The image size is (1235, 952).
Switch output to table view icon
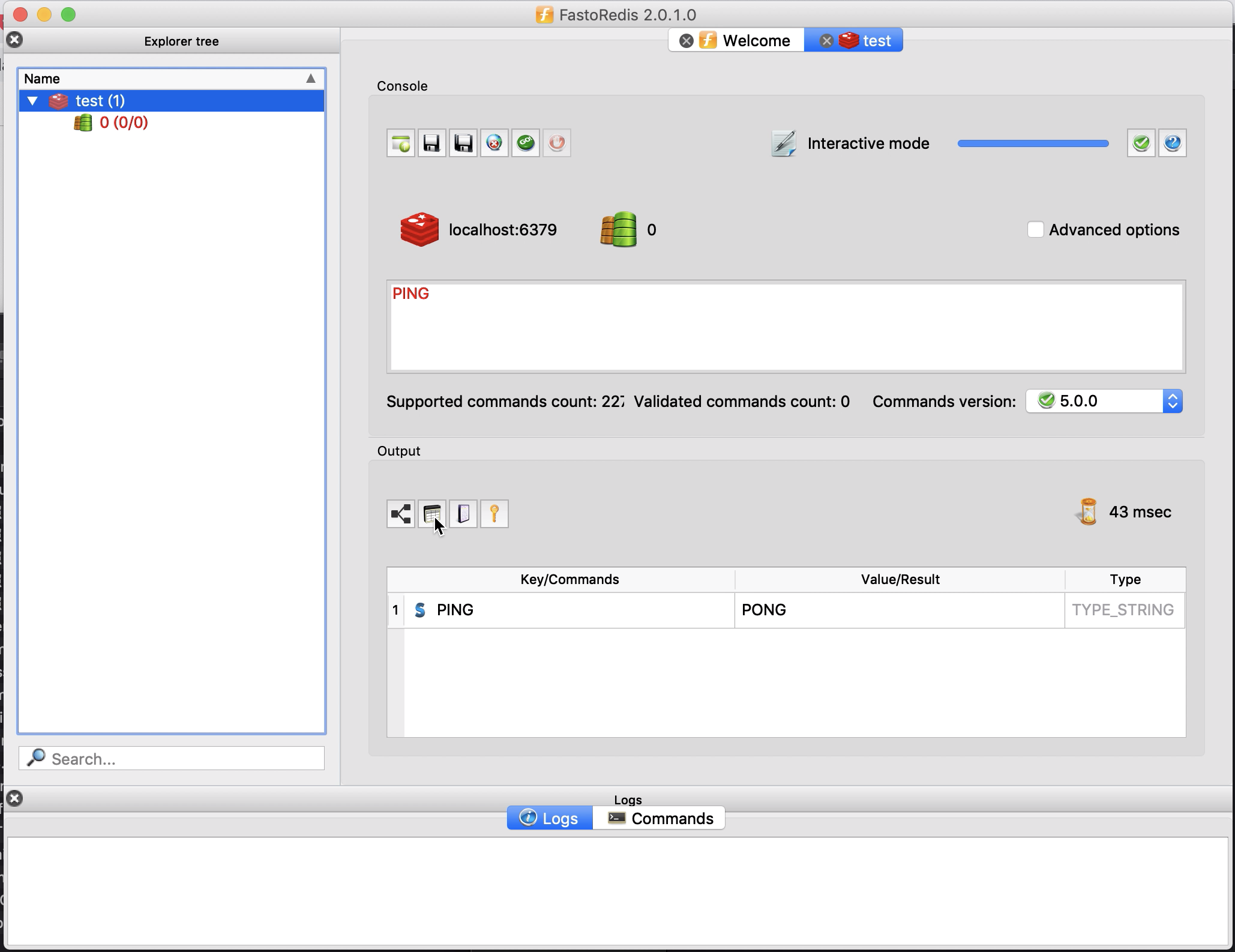click(432, 514)
